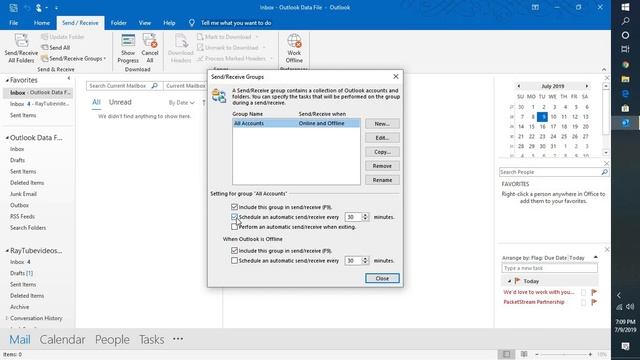Open Calendar in the navigation bar
The image size is (640, 360).
pyautogui.click(x=62, y=340)
